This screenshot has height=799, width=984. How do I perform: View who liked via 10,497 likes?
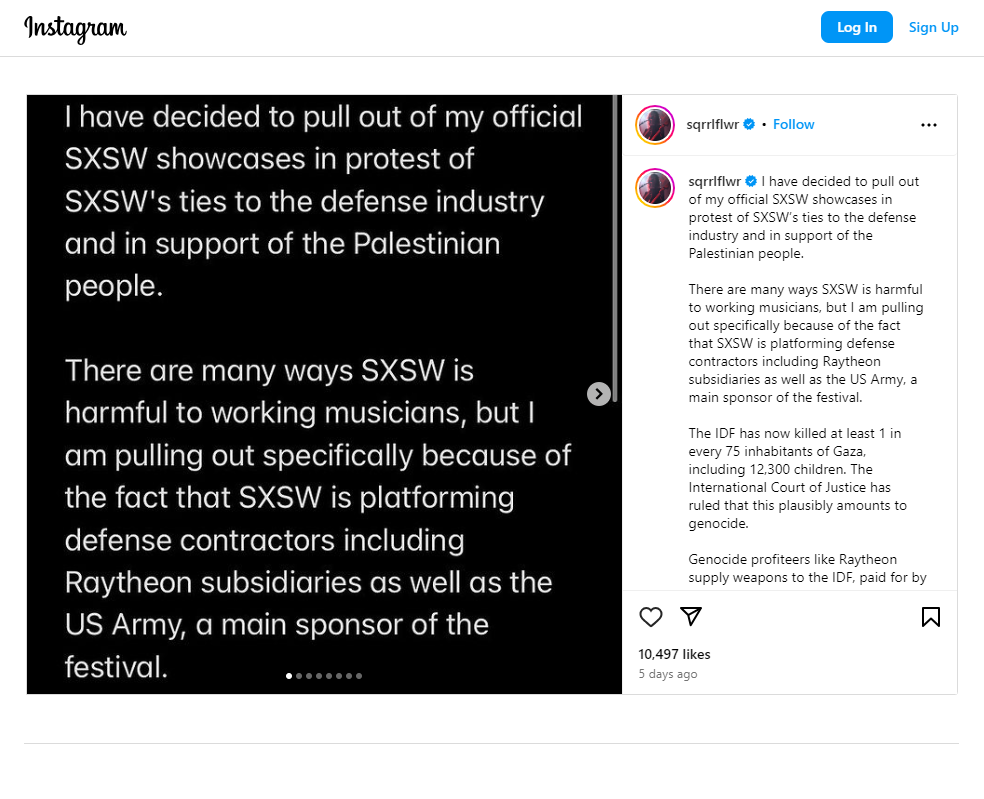coord(674,653)
